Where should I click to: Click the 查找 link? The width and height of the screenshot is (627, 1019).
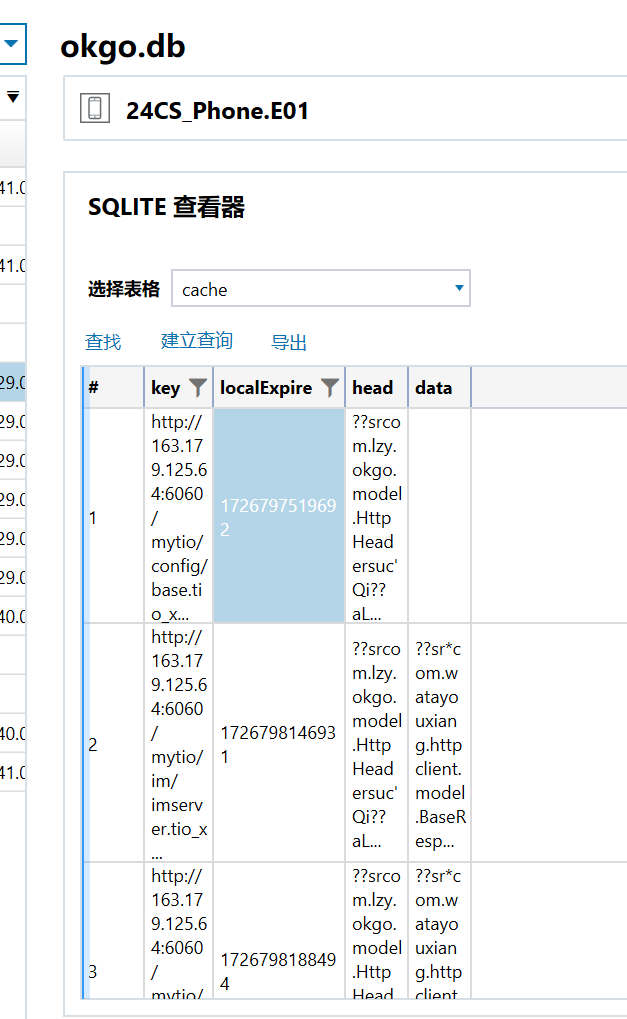pos(103,341)
